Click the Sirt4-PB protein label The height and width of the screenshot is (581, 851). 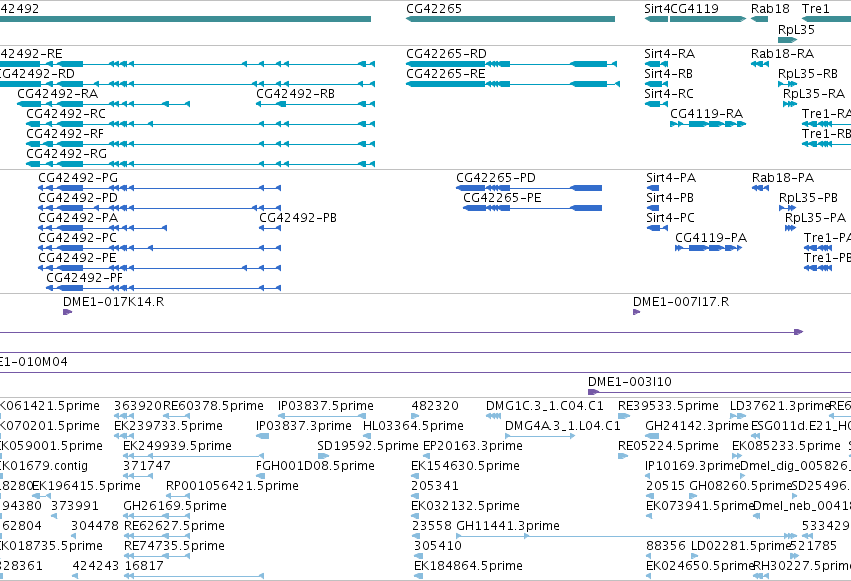coord(670,198)
